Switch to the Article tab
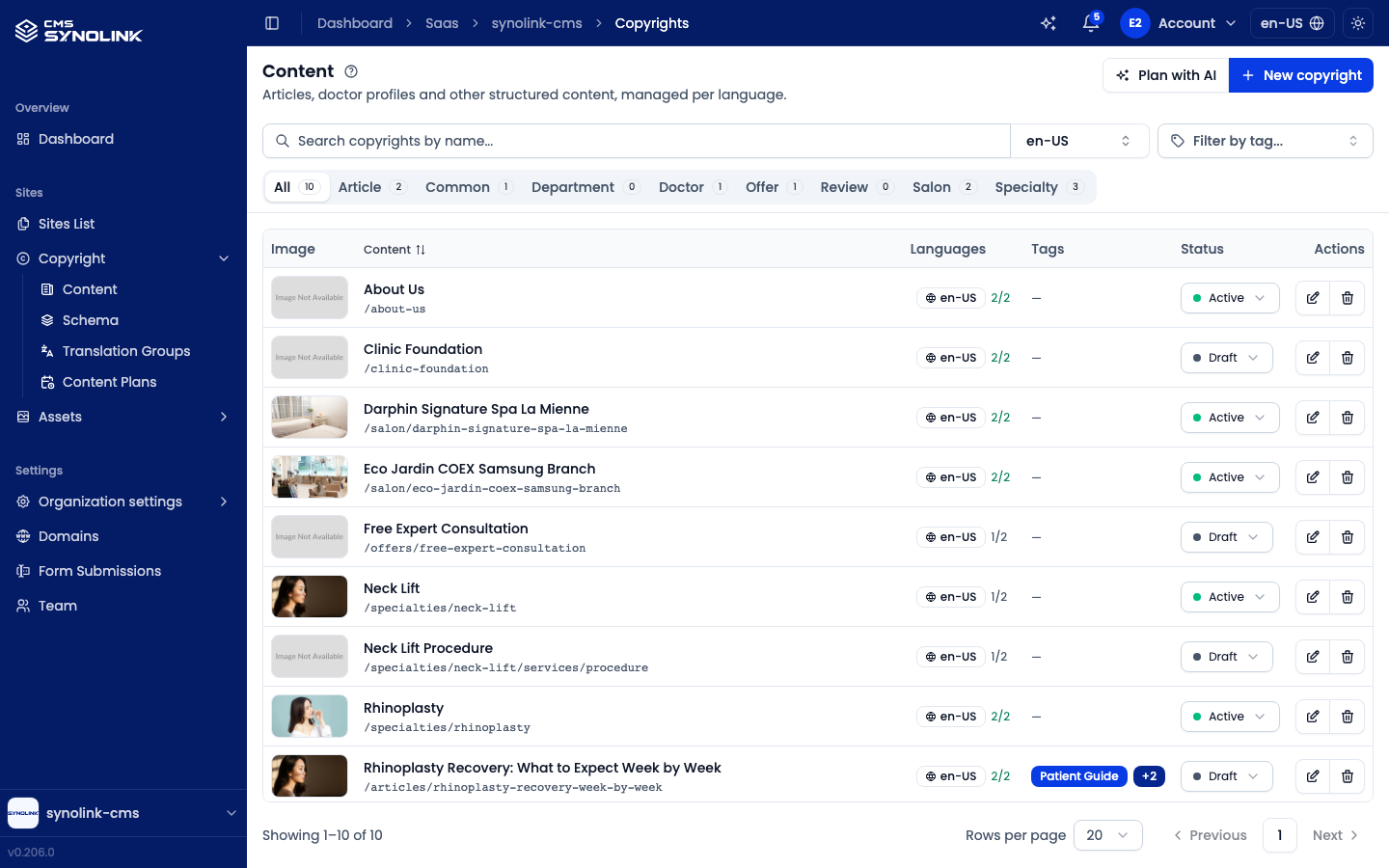Image resolution: width=1389 pixels, height=868 pixels. click(x=371, y=187)
